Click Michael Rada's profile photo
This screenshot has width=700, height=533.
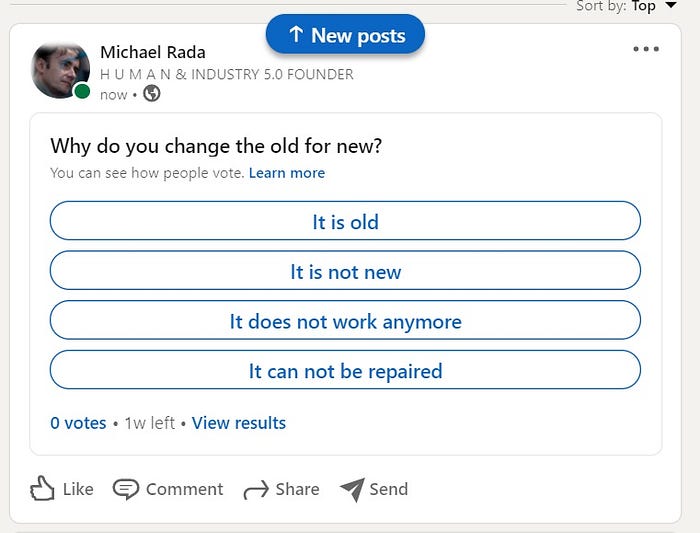[x=60, y=70]
